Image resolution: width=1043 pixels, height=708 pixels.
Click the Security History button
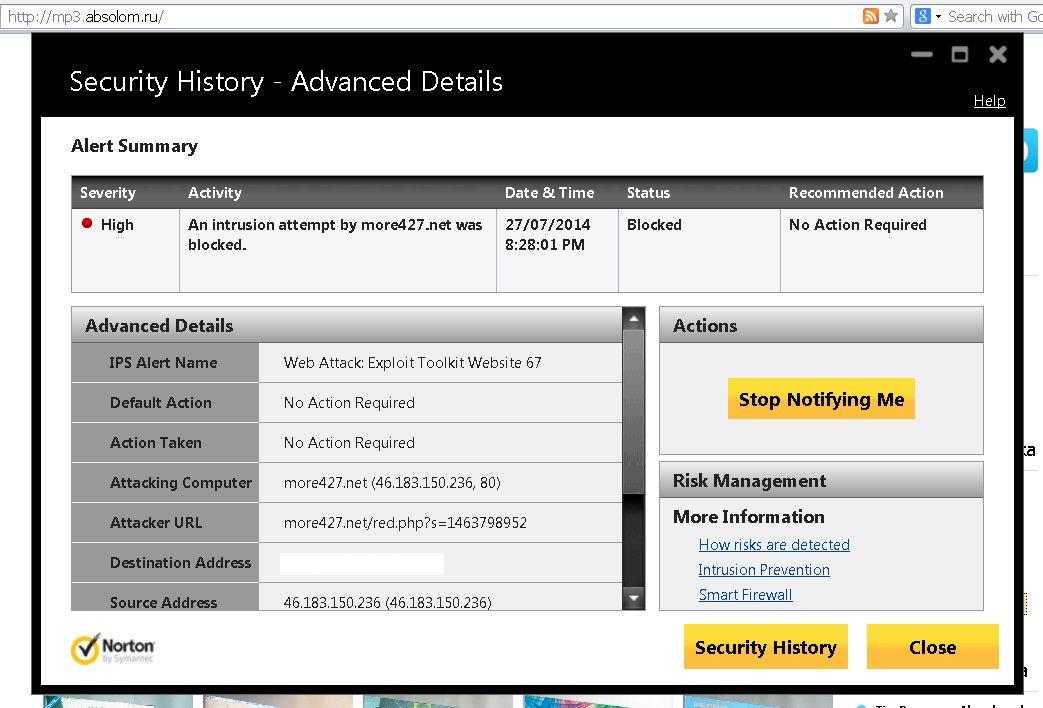point(765,647)
